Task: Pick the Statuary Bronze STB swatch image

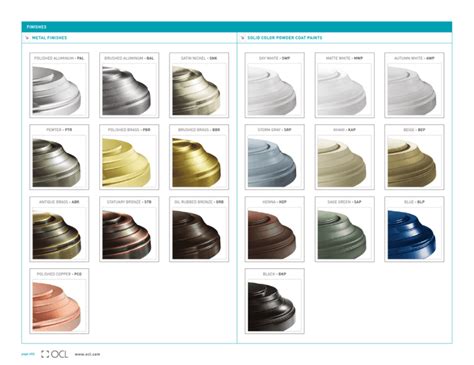Action: (126, 235)
